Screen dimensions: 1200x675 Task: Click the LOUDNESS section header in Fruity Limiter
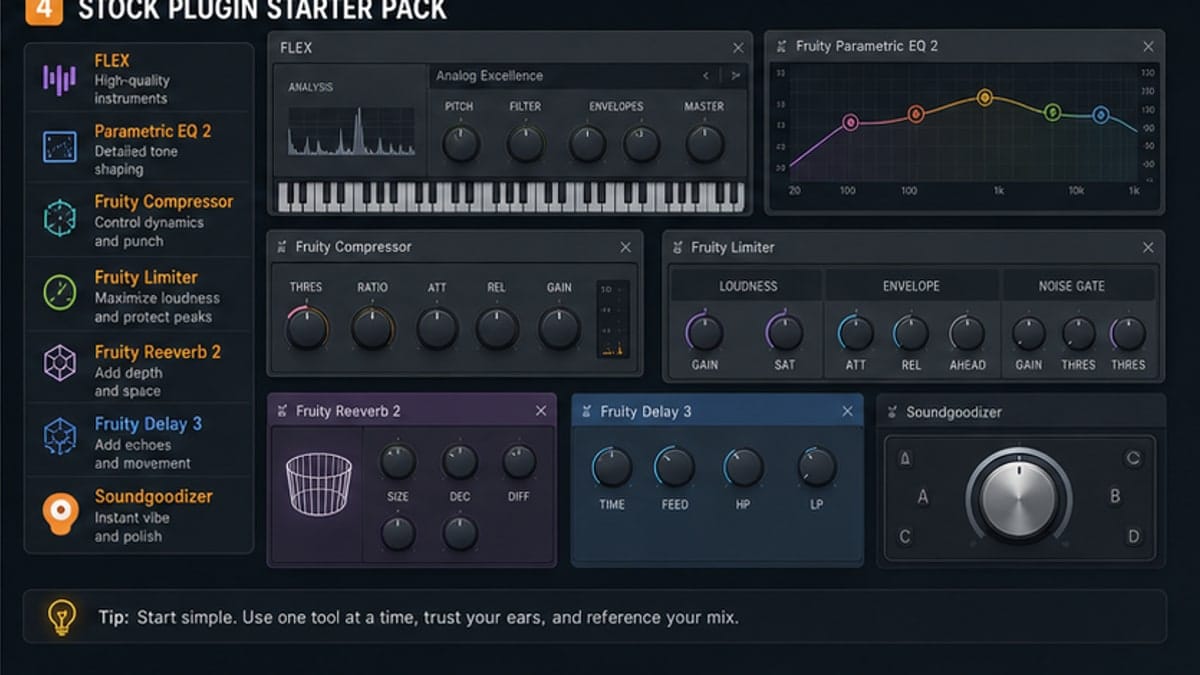tap(748, 286)
